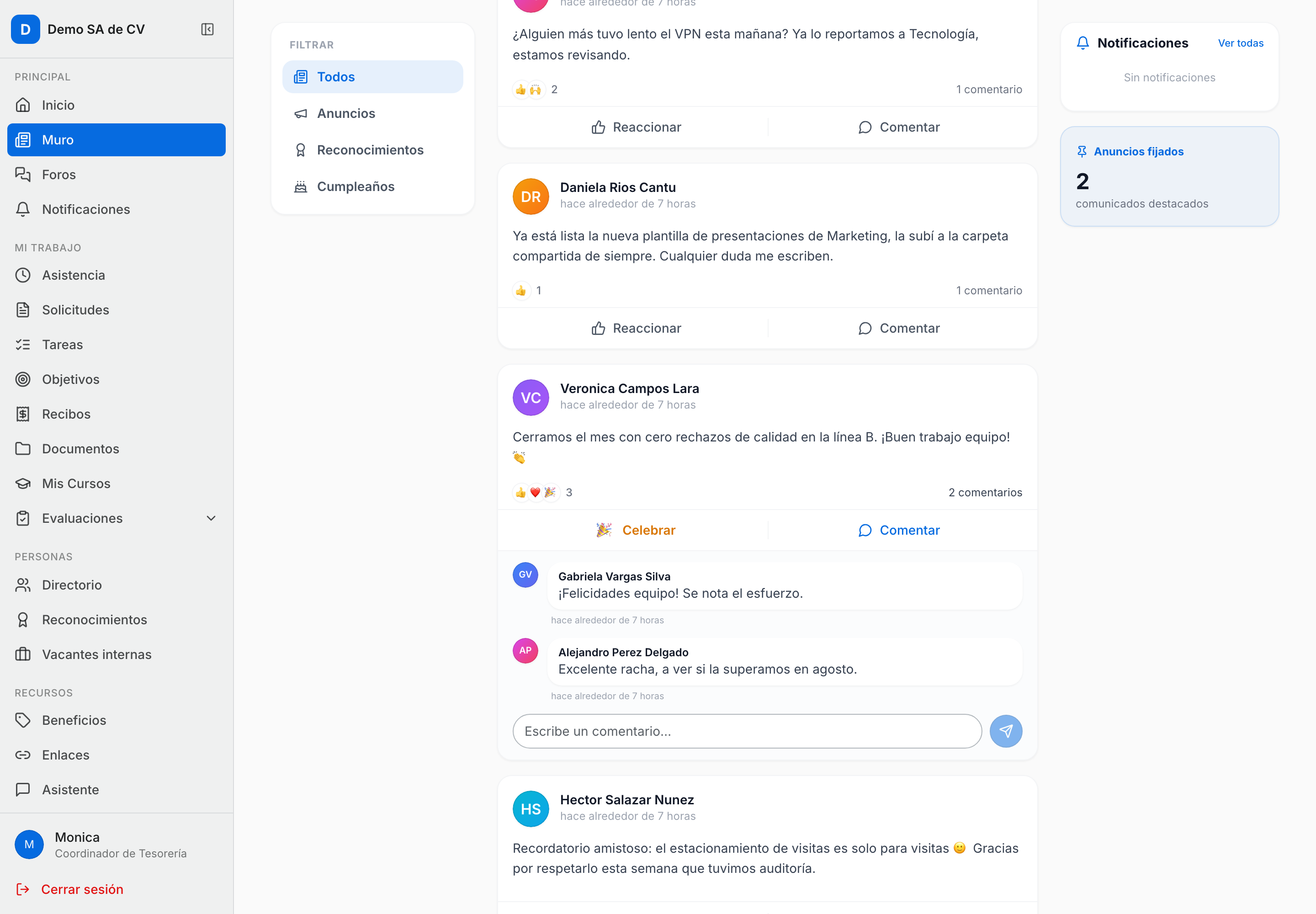Click the Cerrar sesión logout icon
This screenshot has height=914, width=1316.
click(23, 889)
